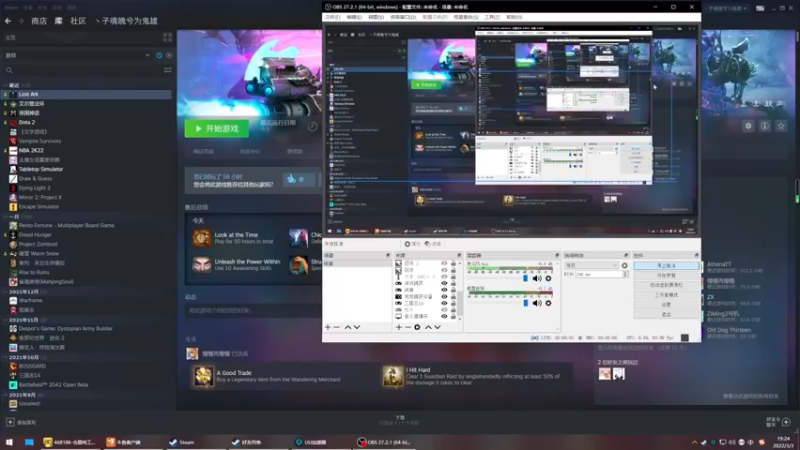The height and width of the screenshot is (450, 800).
Task: Toggle the ready-to-play filter icon in Steam library
Action: [169, 55]
